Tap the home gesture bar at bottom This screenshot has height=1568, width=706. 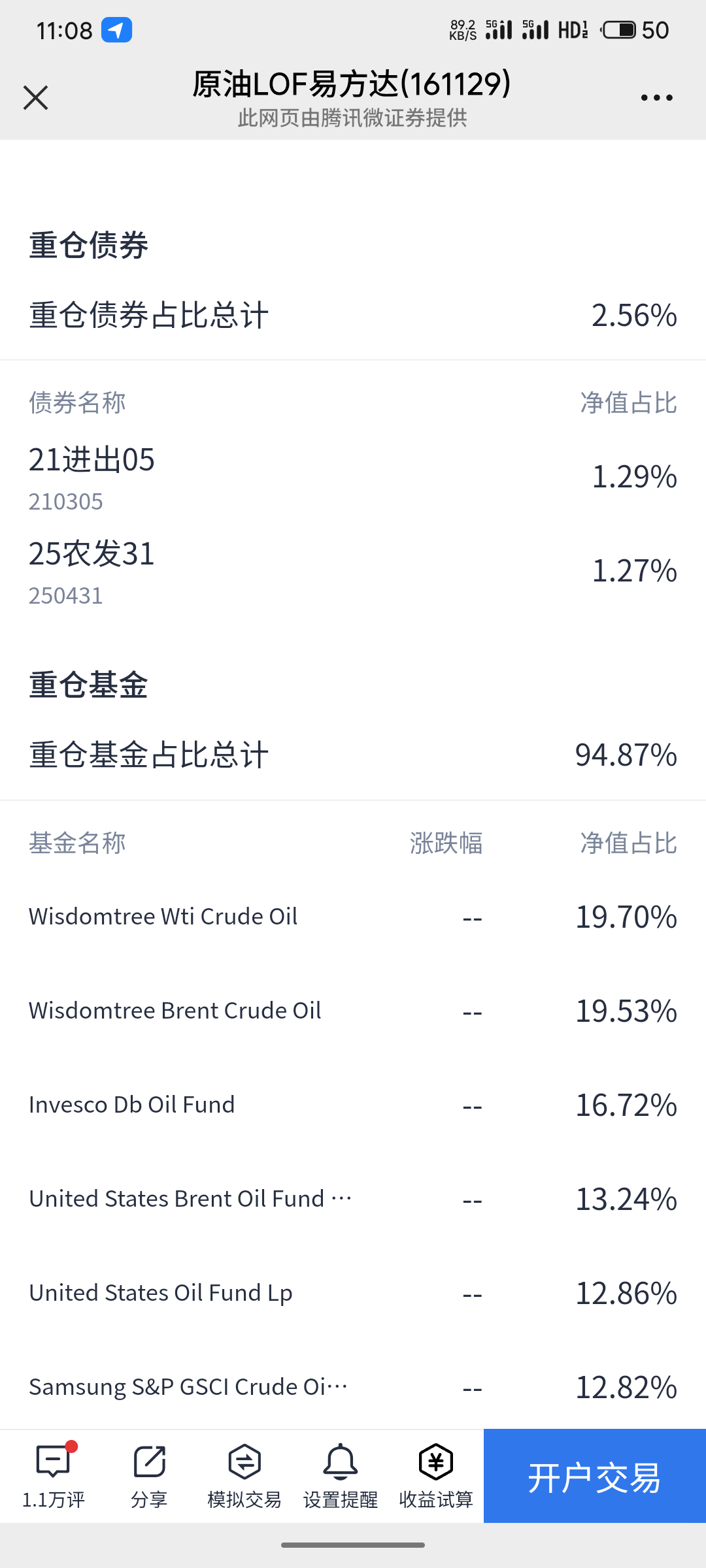click(353, 1545)
